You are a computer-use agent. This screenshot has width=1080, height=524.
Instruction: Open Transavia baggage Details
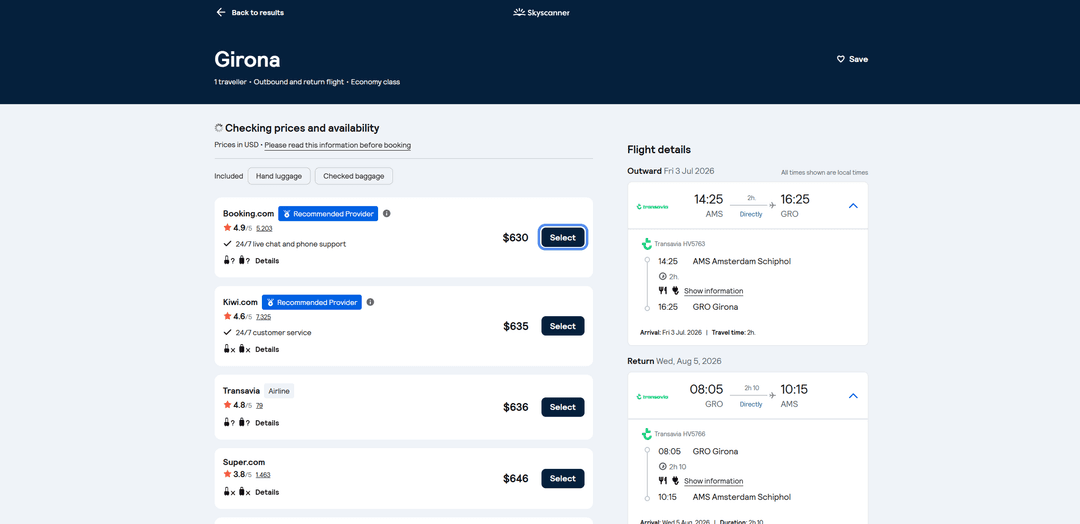(x=267, y=423)
